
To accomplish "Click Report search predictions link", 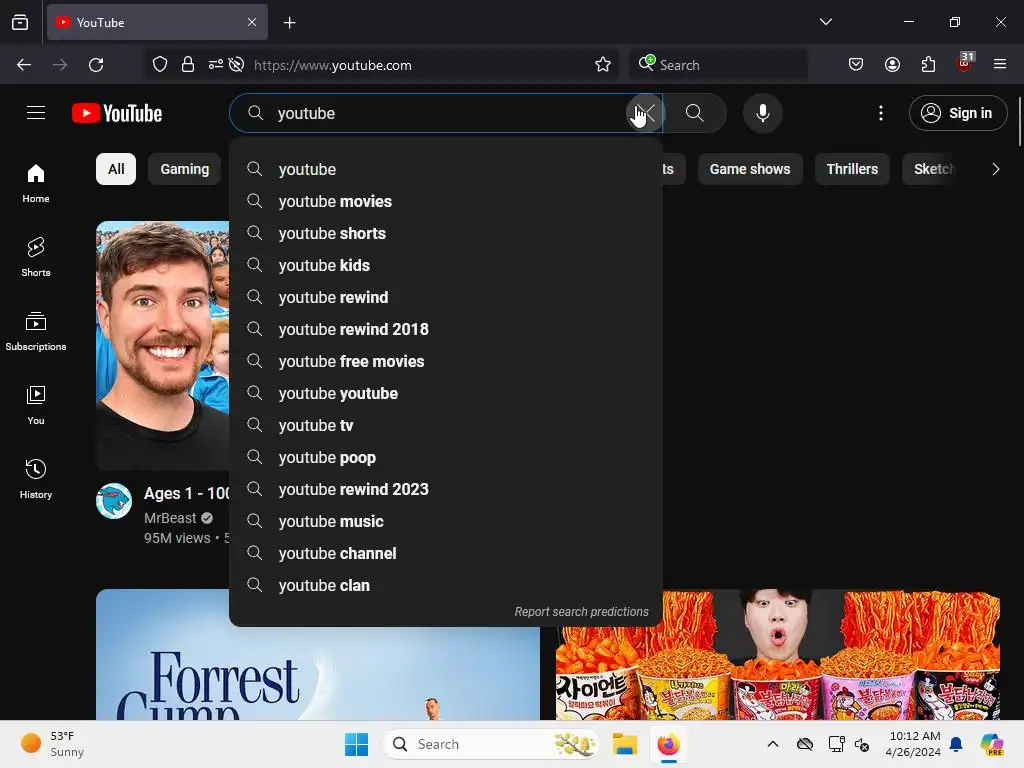I will (581, 612).
